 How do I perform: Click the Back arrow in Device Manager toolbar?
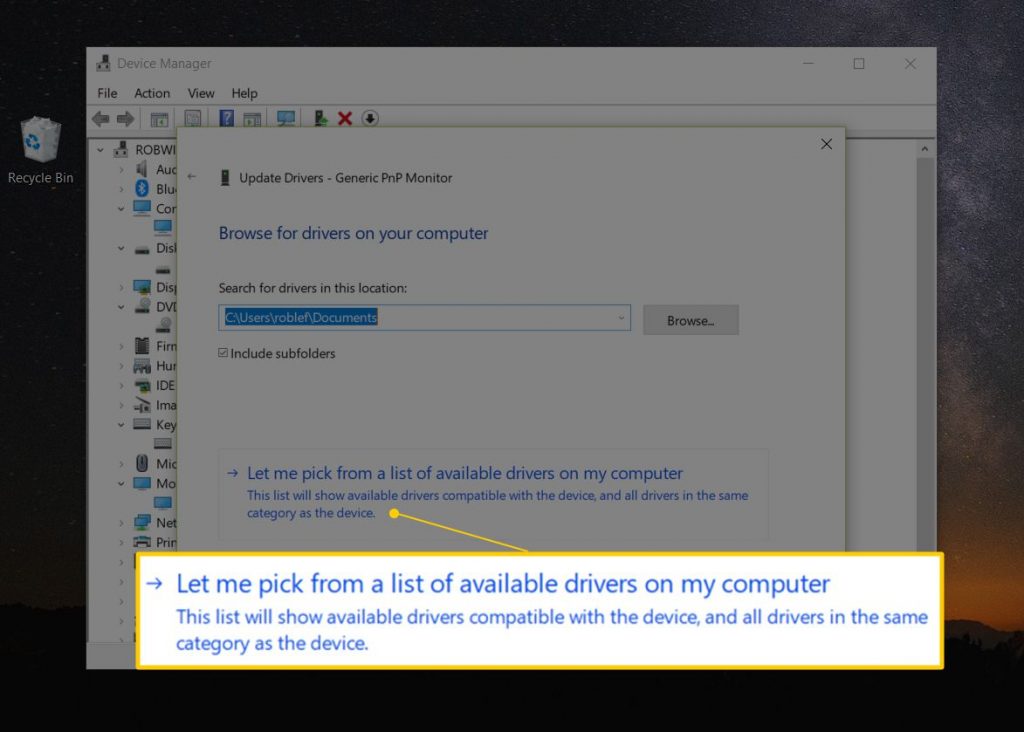pyautogui.click(x=101, y=118)
